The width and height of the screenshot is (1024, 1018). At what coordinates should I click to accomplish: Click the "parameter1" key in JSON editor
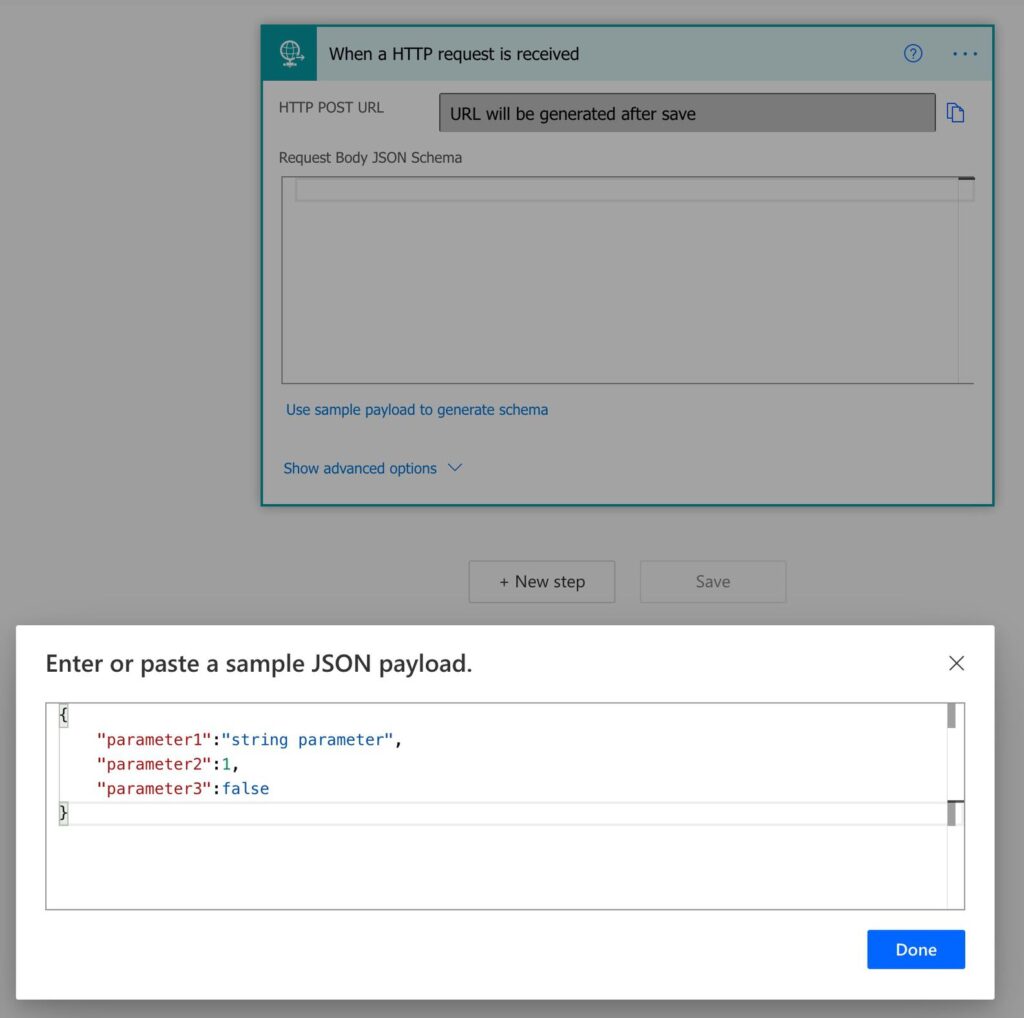[x=154, y=739]
